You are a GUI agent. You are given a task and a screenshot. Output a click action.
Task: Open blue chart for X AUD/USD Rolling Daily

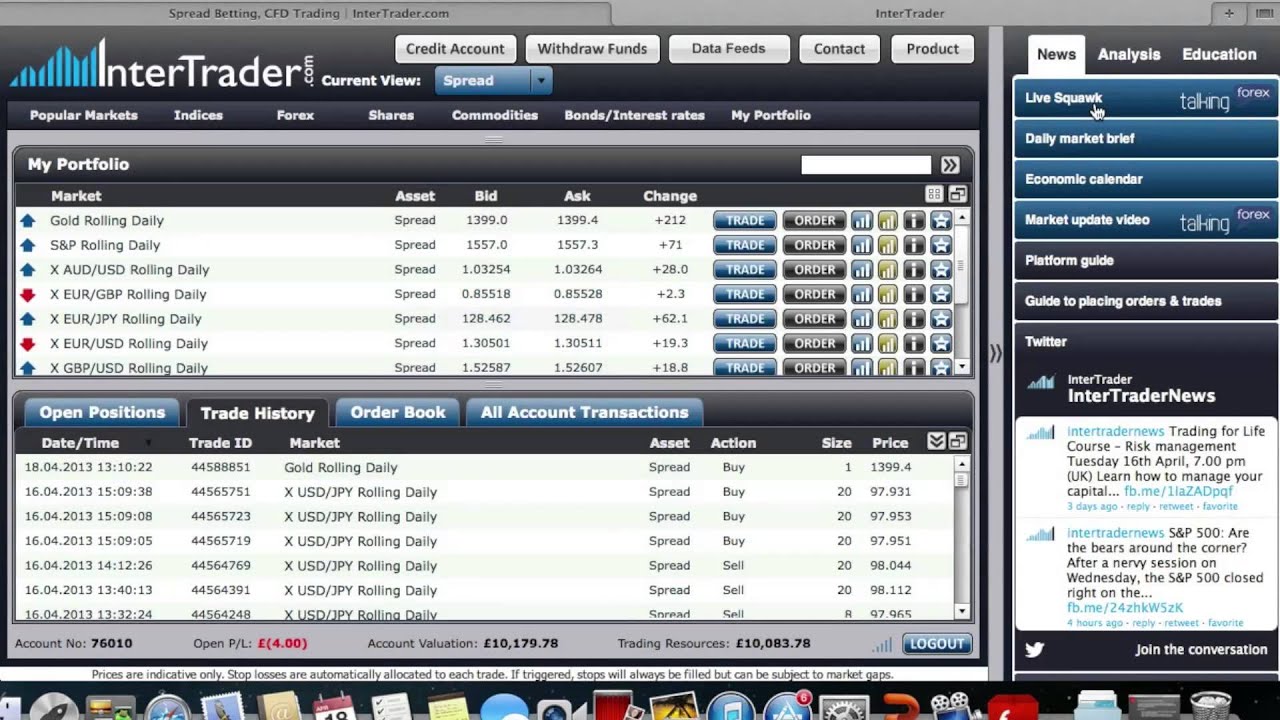point(861,269)
